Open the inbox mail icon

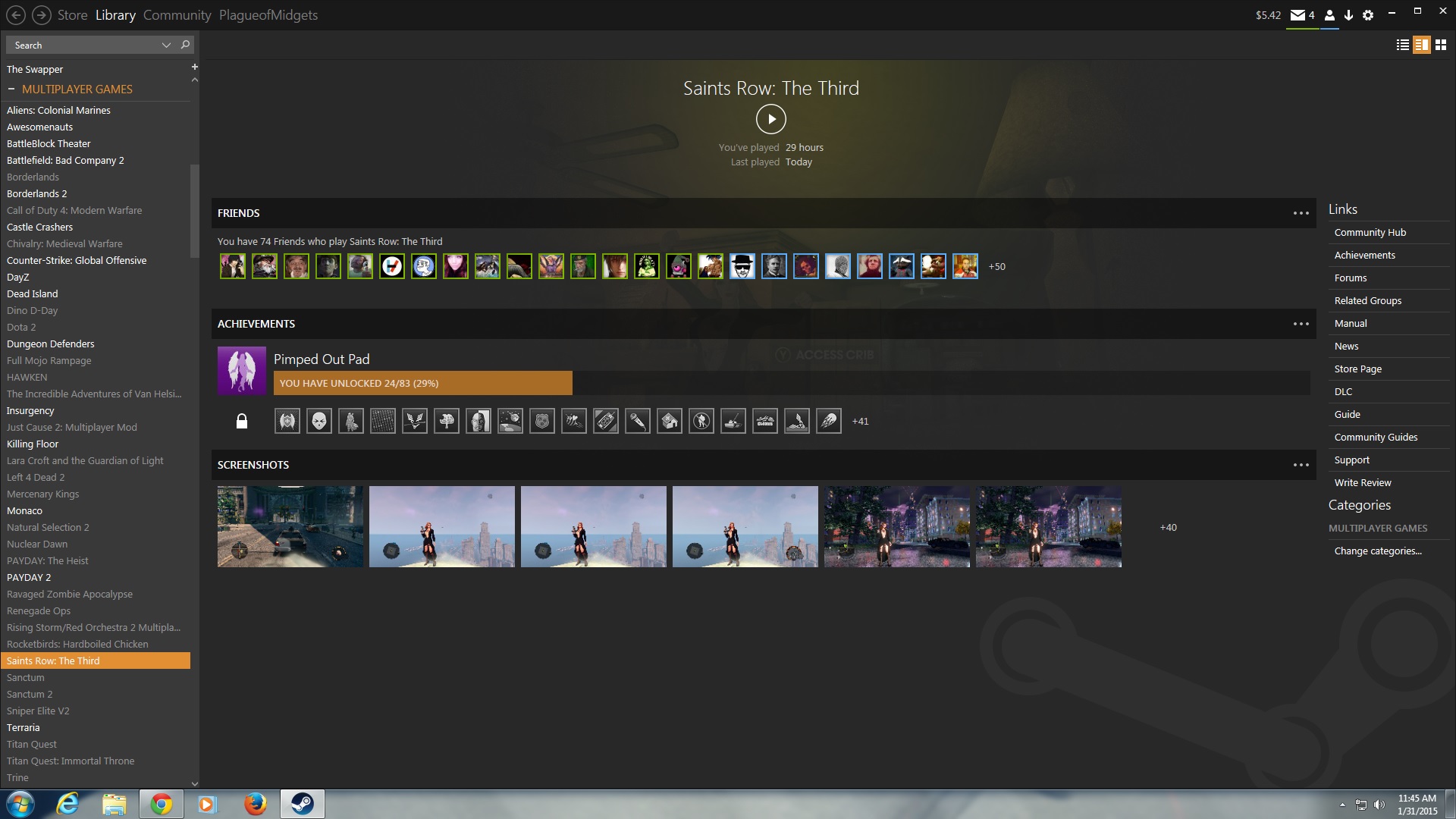[1298, 15]
